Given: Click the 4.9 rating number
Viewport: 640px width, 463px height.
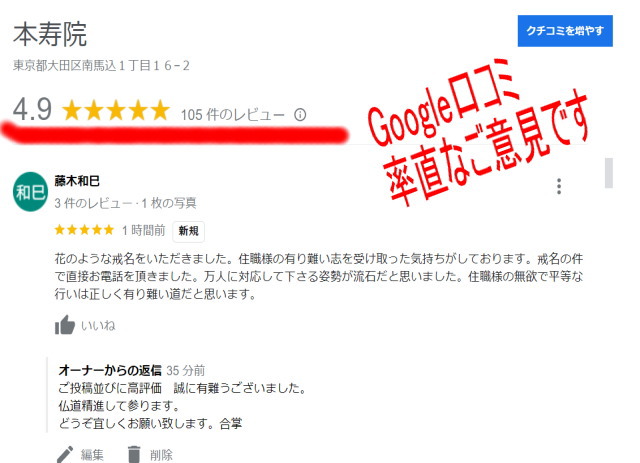Looking at the screenshot, I should (x=32, y=109).
